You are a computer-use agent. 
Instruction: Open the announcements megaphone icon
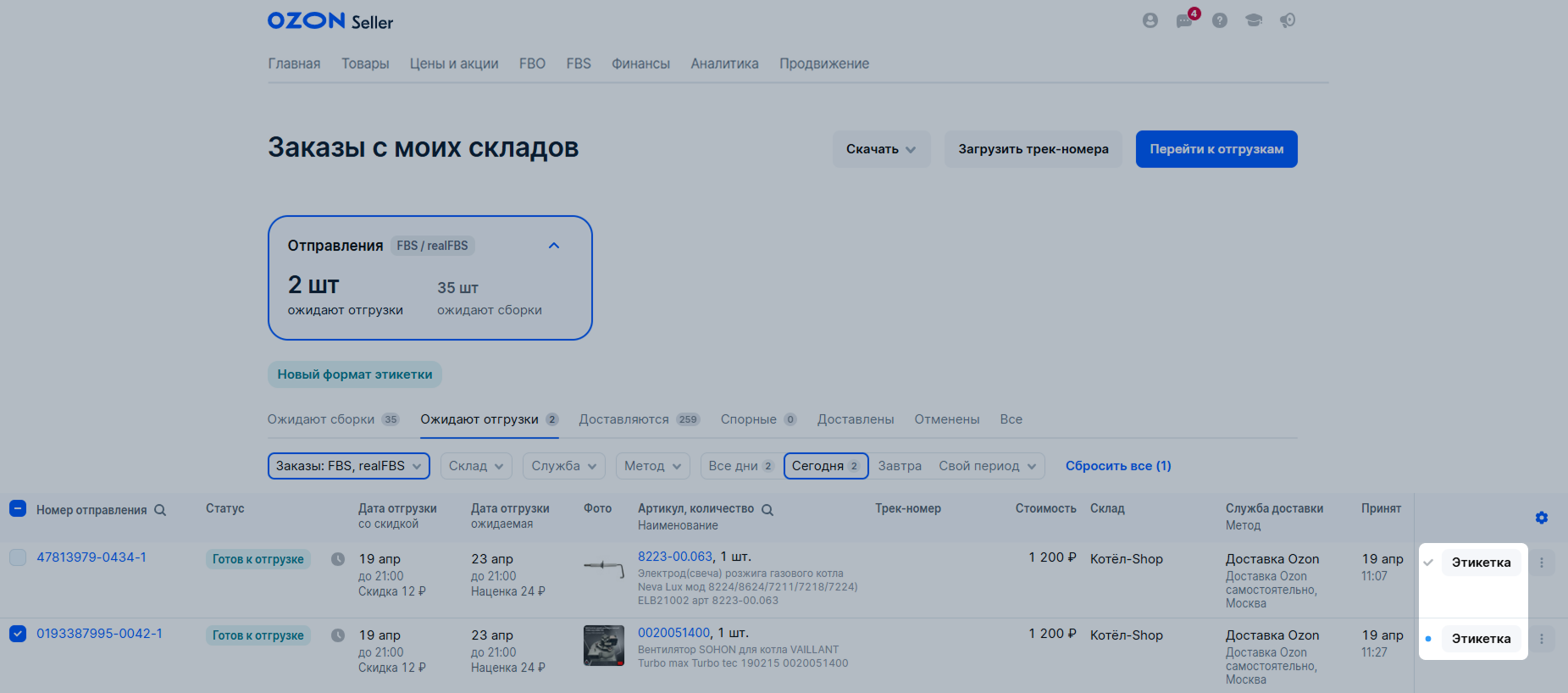[1288, 20]
